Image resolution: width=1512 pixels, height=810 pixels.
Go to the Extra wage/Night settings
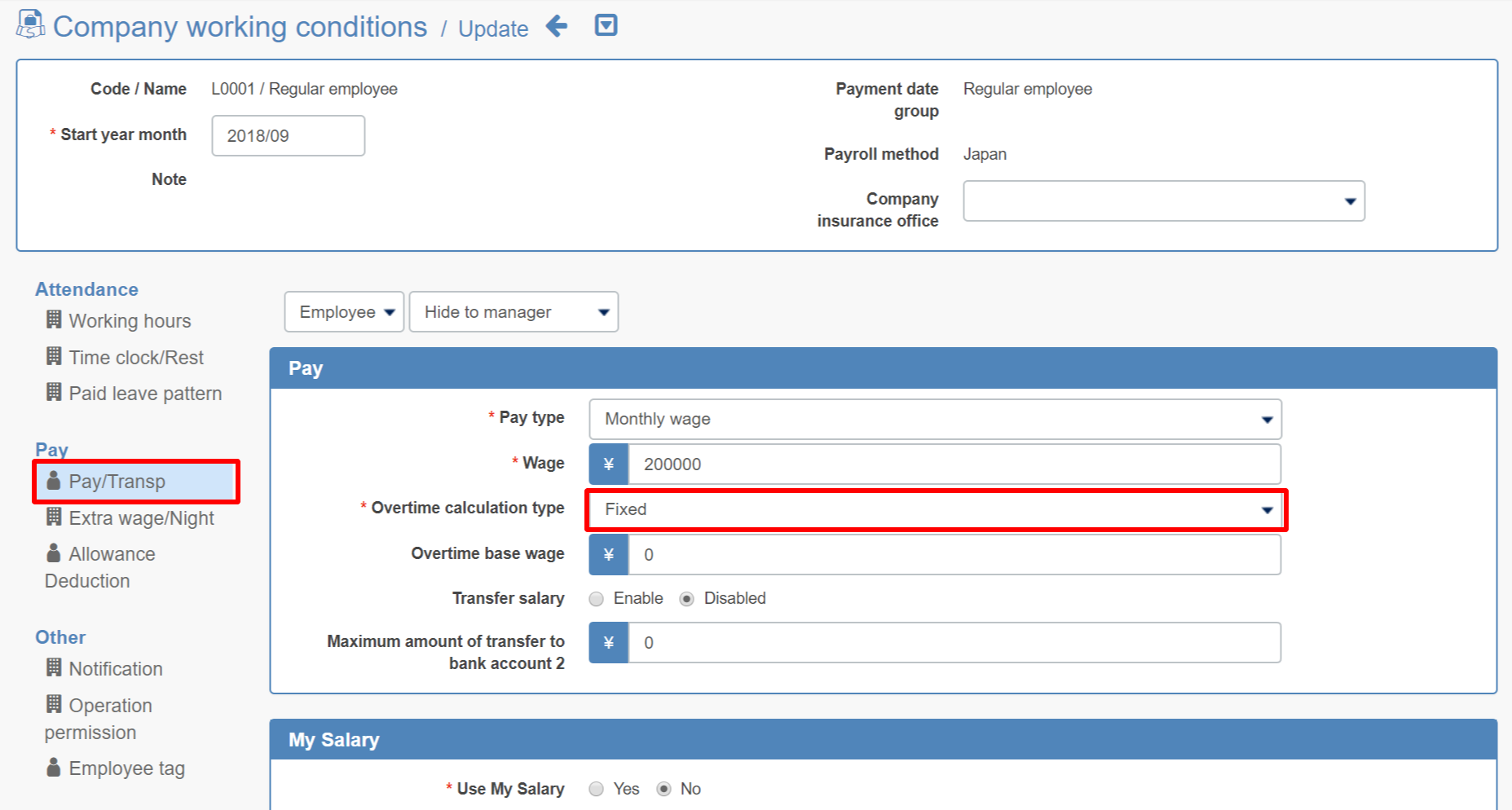[x=141, y=517]
